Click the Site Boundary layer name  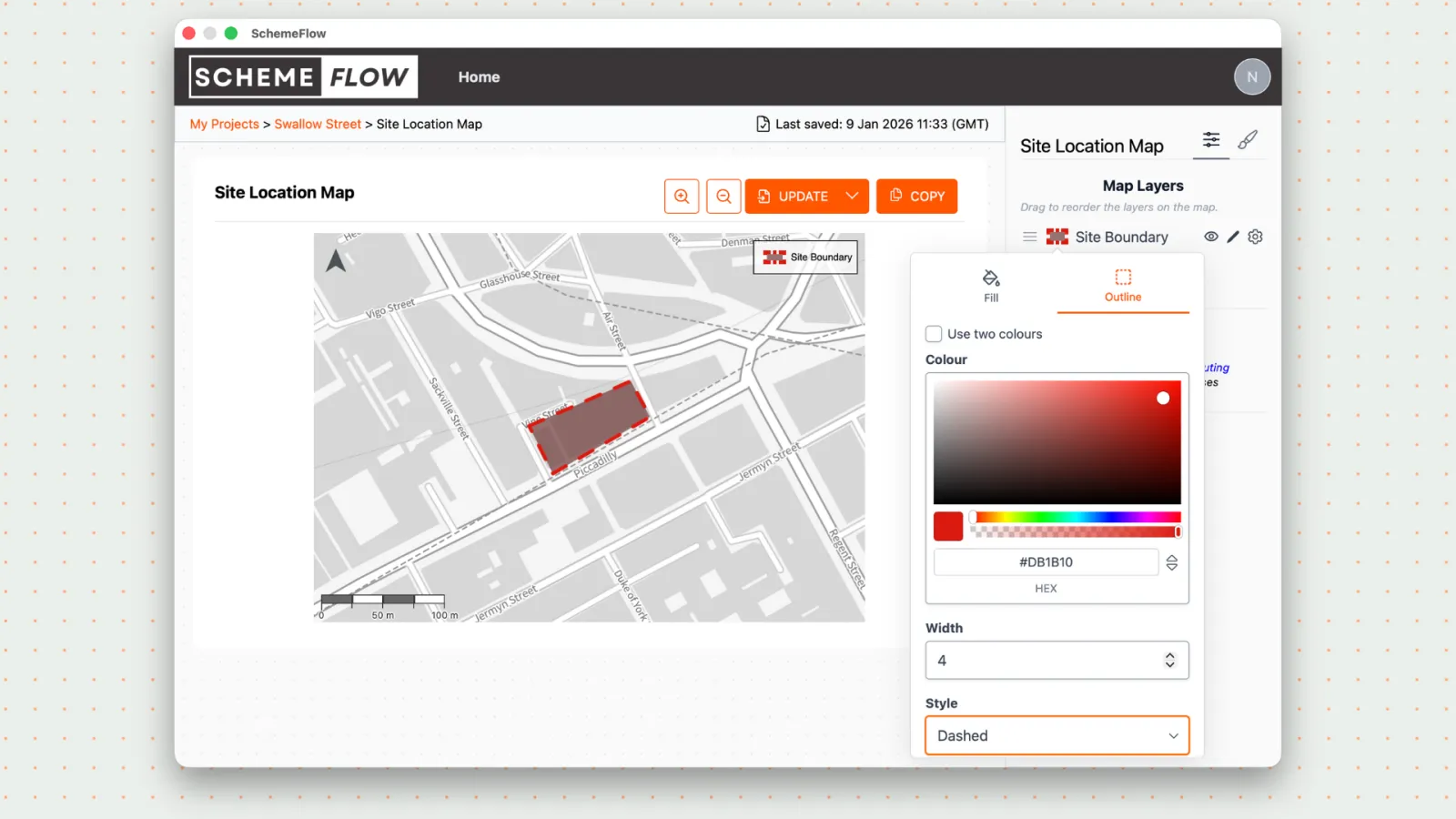click(x=1121, y=237)
